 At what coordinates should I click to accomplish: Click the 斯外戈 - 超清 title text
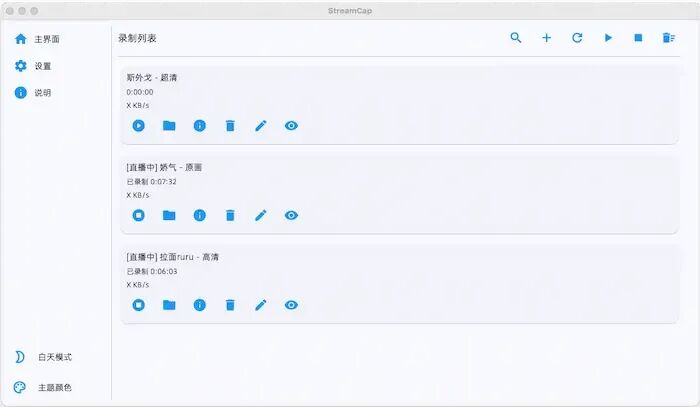click(152, 78)
